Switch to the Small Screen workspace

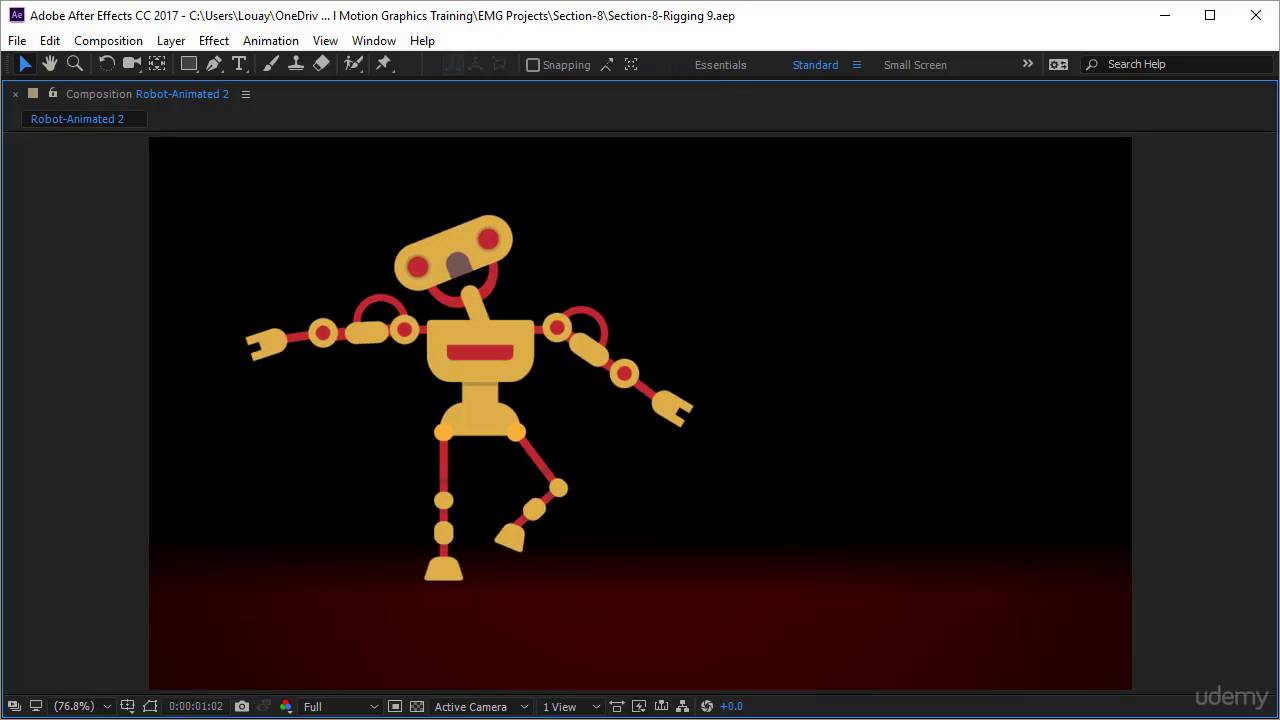tap(914, 65)
